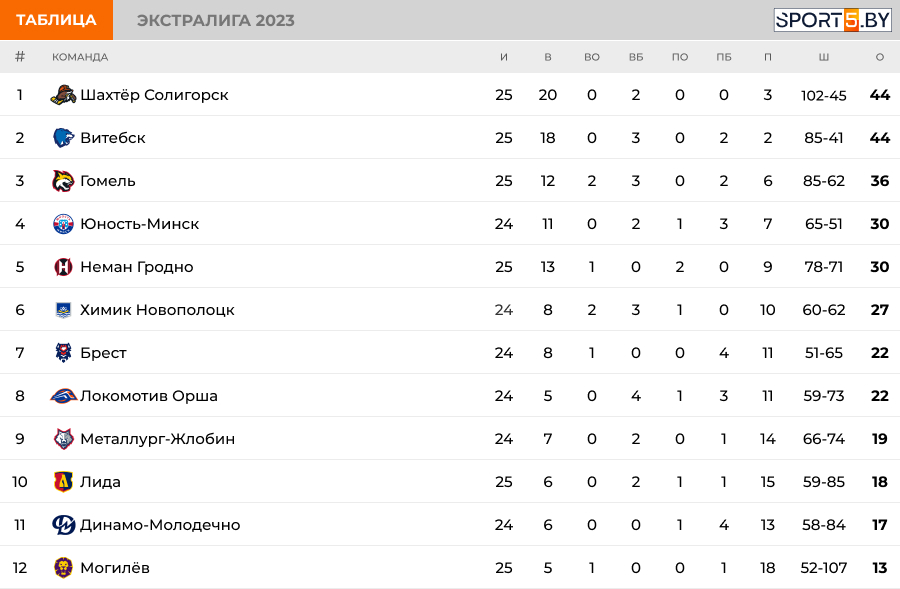This screenshot has height=589, width=900.
Task: Open the Брест team name link
Action: pos(103,353)
